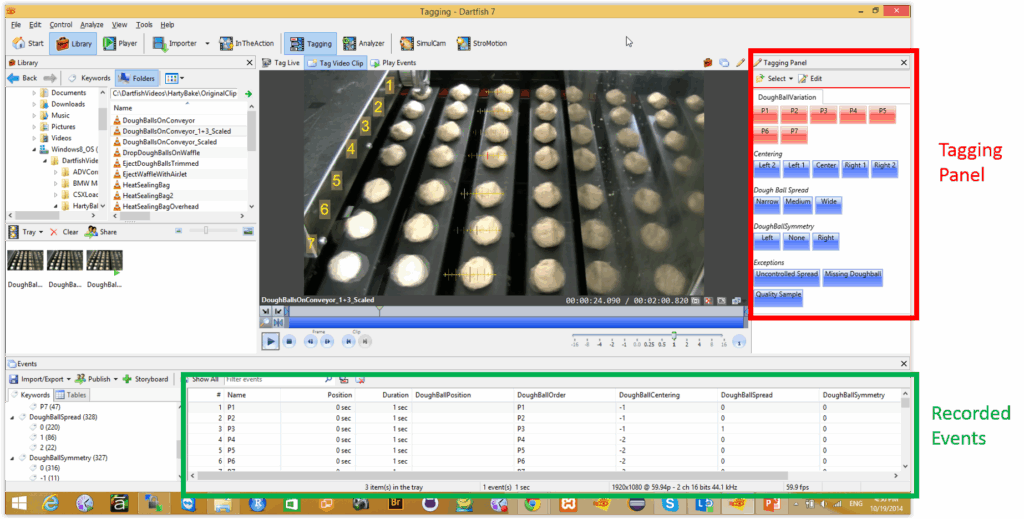This screenshot has width=1024, height=519.
Task: Open the Player module
Action: point(120,43)
